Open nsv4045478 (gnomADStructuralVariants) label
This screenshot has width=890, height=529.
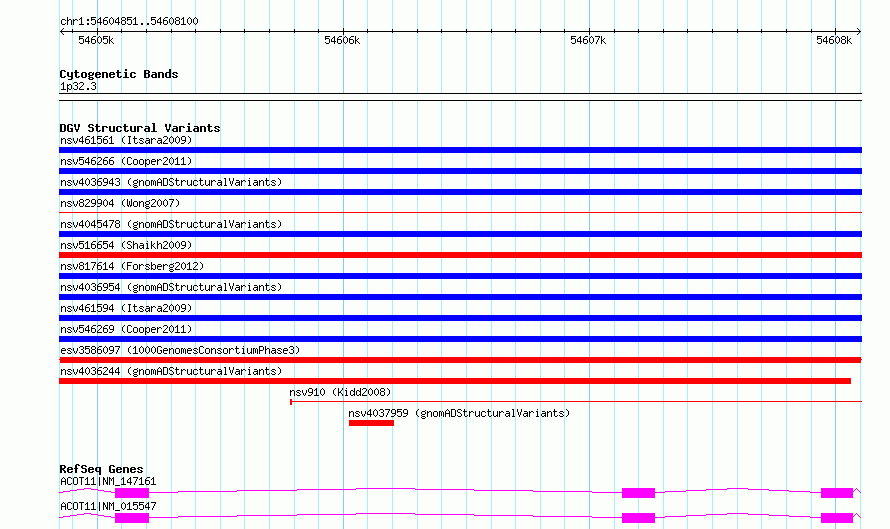pyautogui.click(x=171, y=224)
